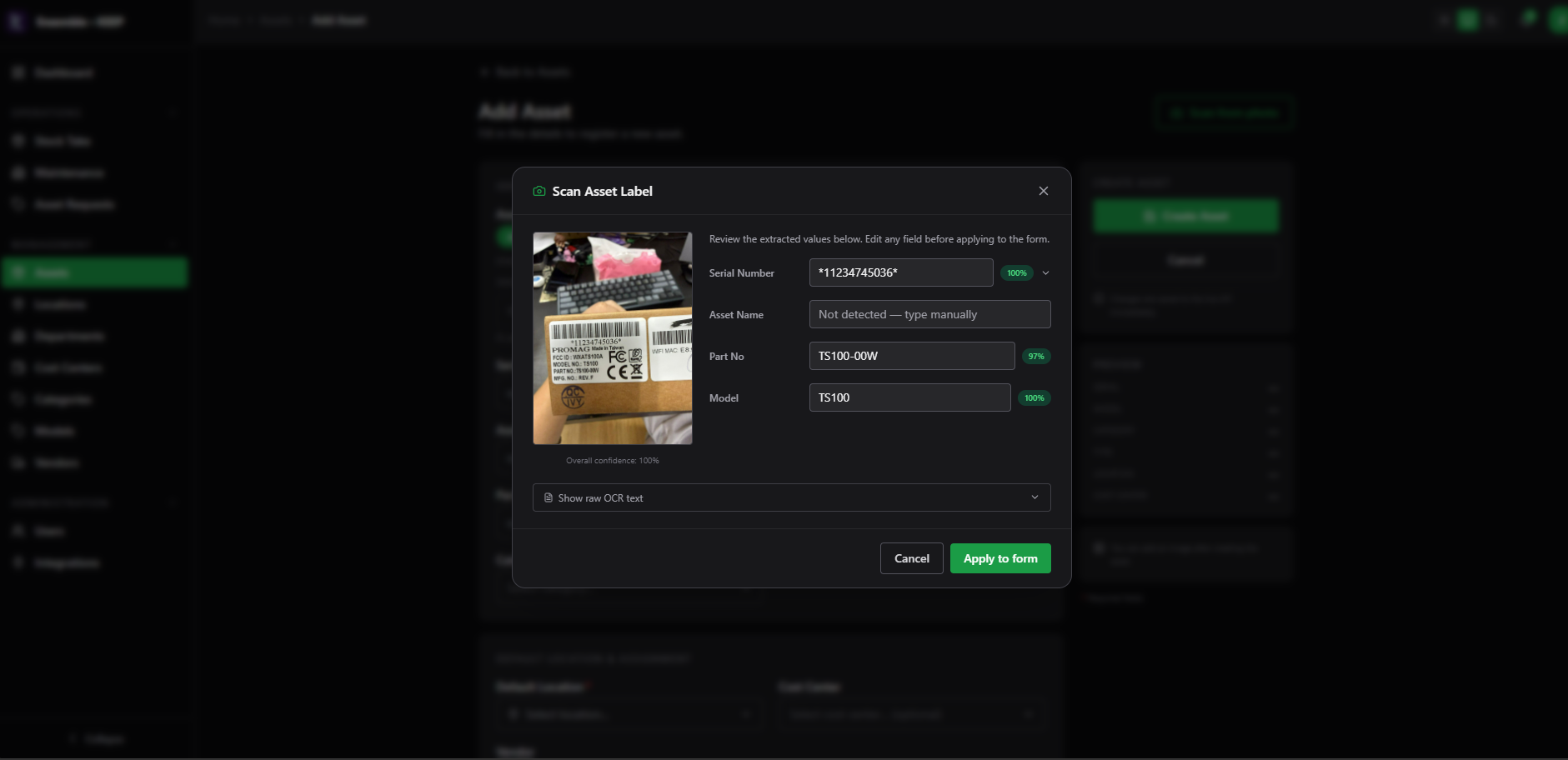The height and width of the screenshot is (760, 1568).
Task: Open the Serial Number alternatives chevron
Action: [1045, 272]
